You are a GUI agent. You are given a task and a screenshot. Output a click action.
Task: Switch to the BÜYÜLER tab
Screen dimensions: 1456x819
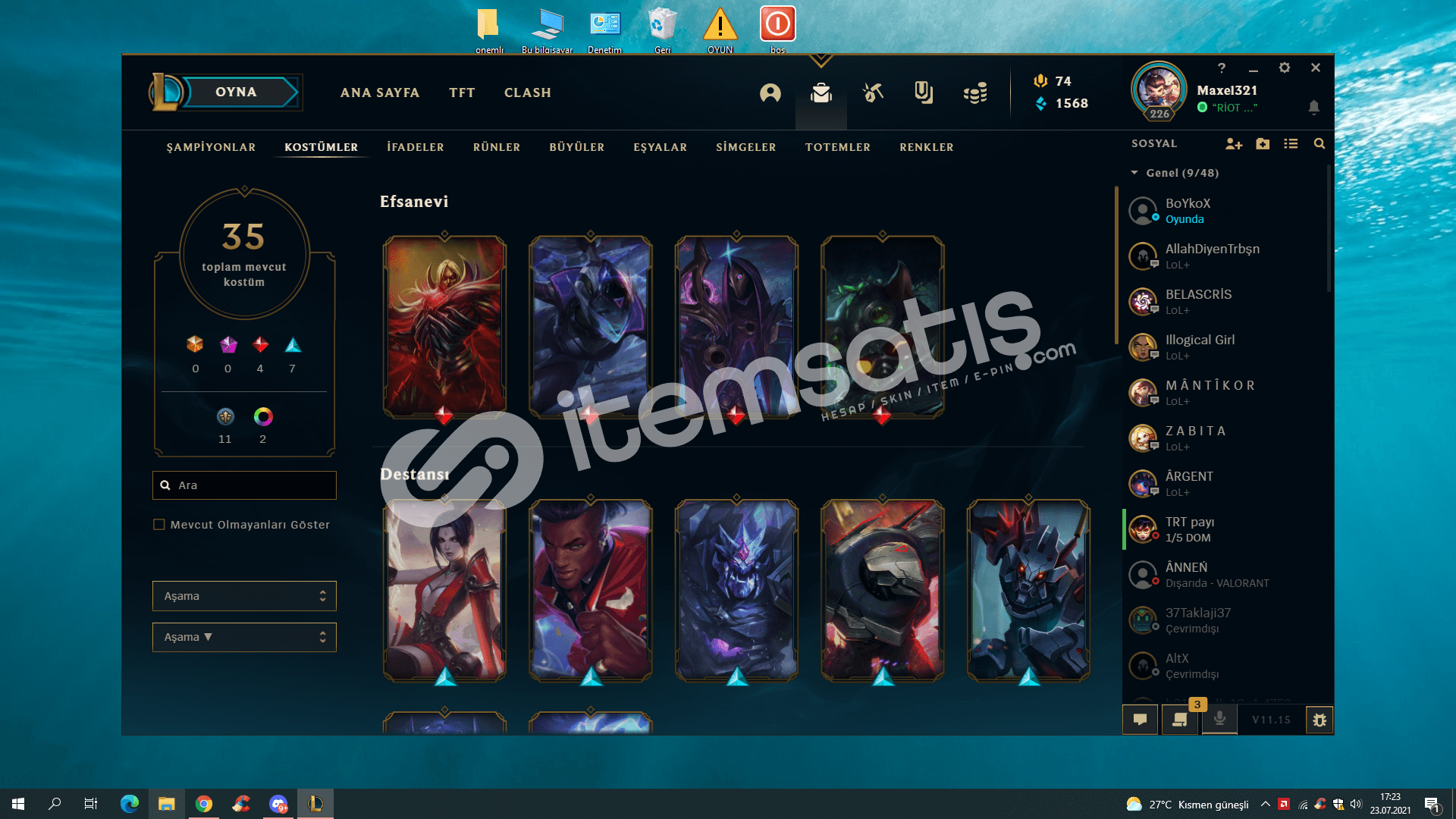[577, 147]
